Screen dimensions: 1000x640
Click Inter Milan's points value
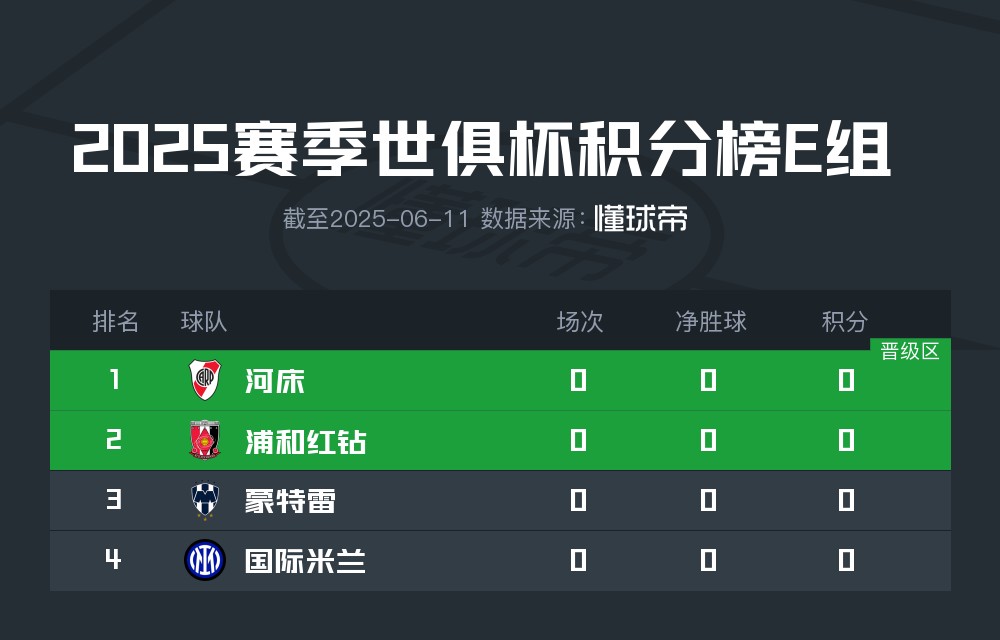[x=846, y=560]
